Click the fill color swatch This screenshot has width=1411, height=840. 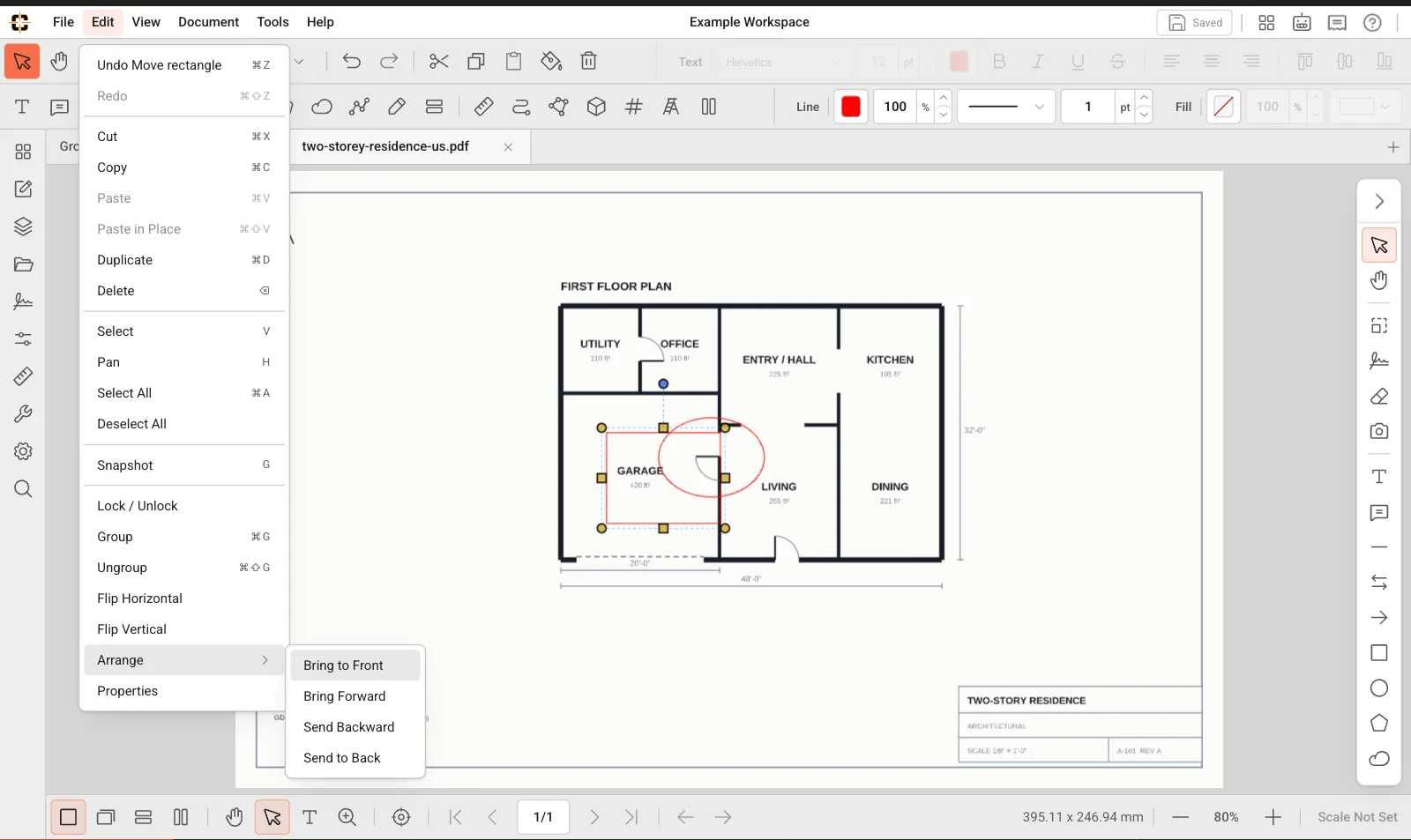(x=1223, y=107)
